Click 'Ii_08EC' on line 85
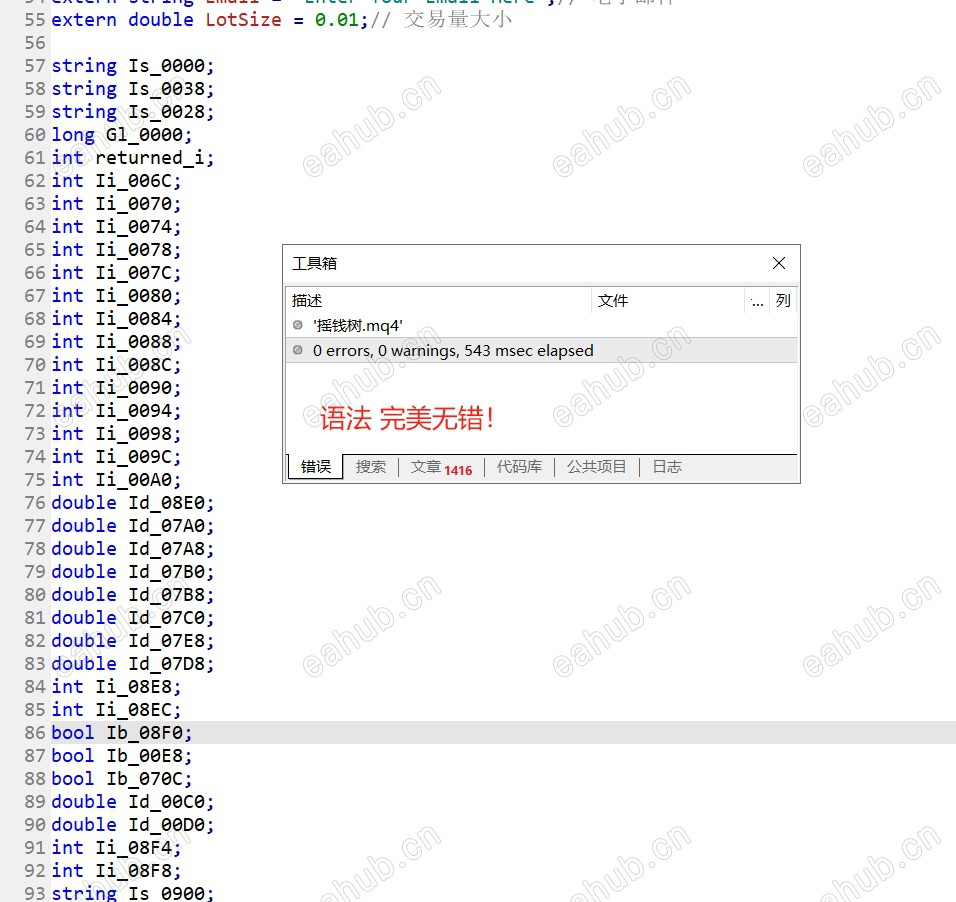 [x=134, y=710]
